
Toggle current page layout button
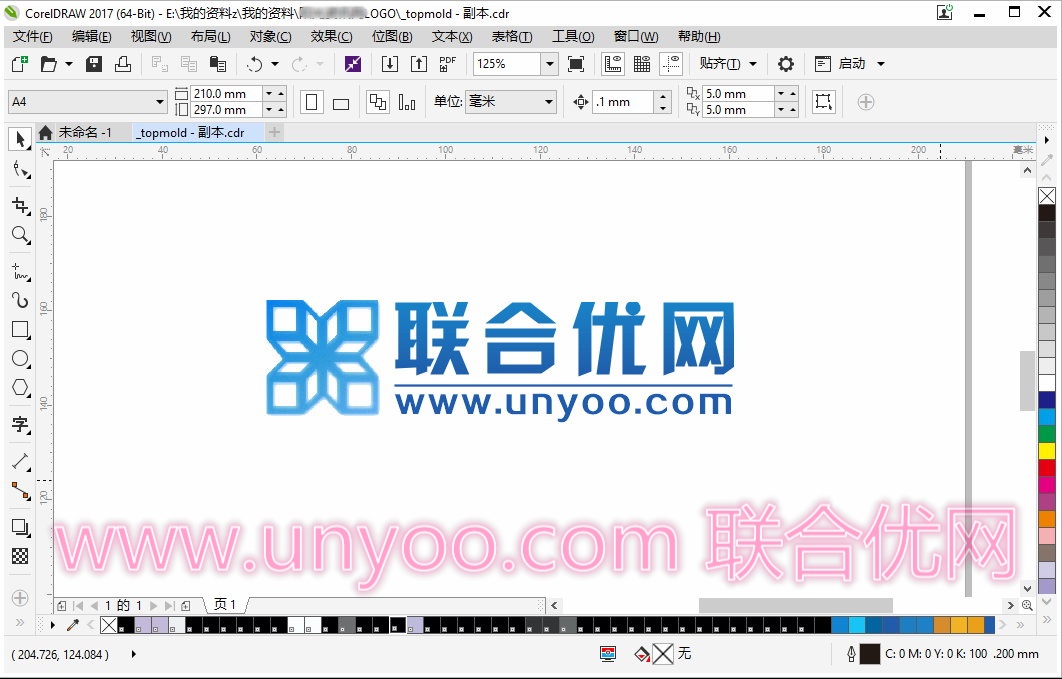407,102
